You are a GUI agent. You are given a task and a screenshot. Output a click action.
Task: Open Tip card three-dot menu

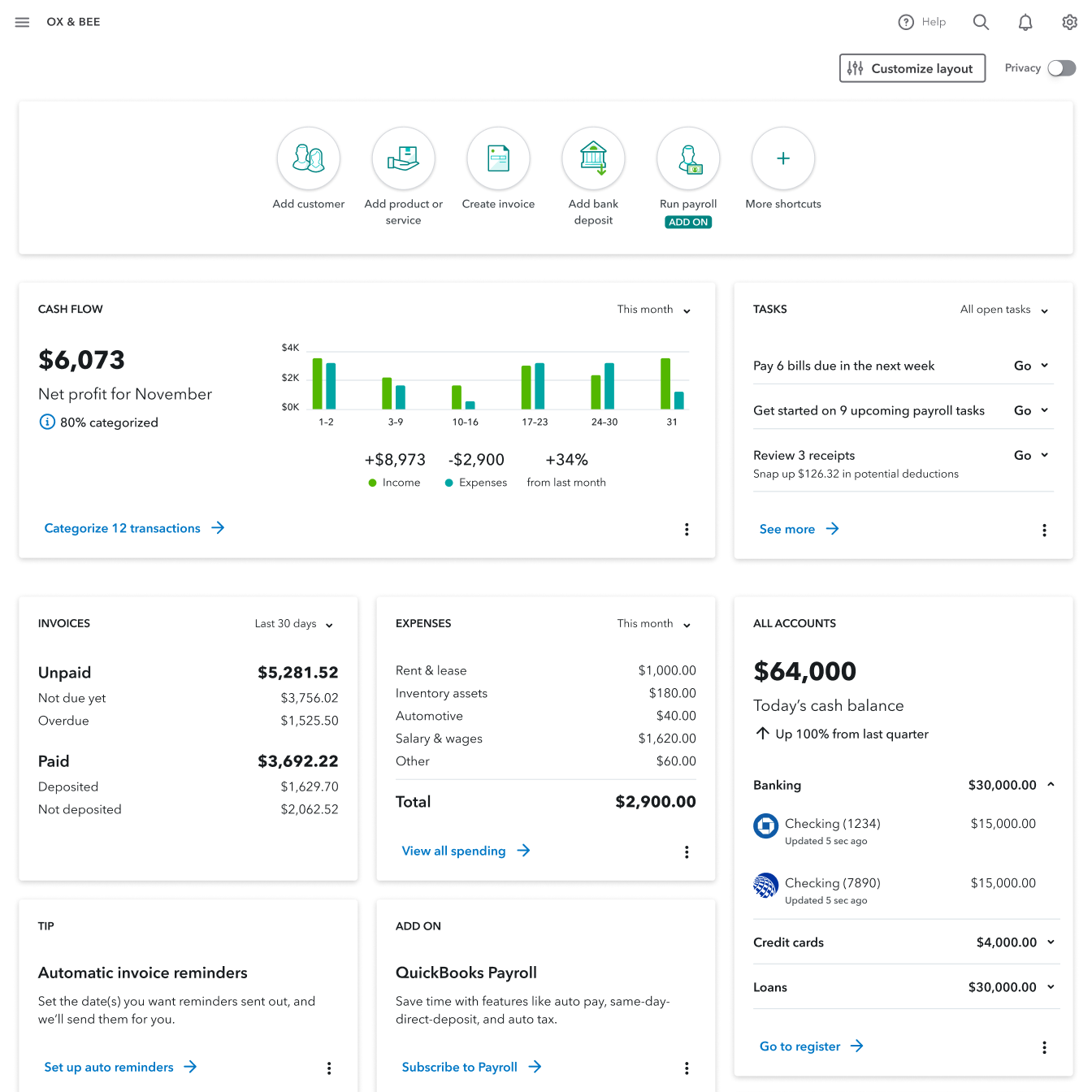coord(329,1068)
